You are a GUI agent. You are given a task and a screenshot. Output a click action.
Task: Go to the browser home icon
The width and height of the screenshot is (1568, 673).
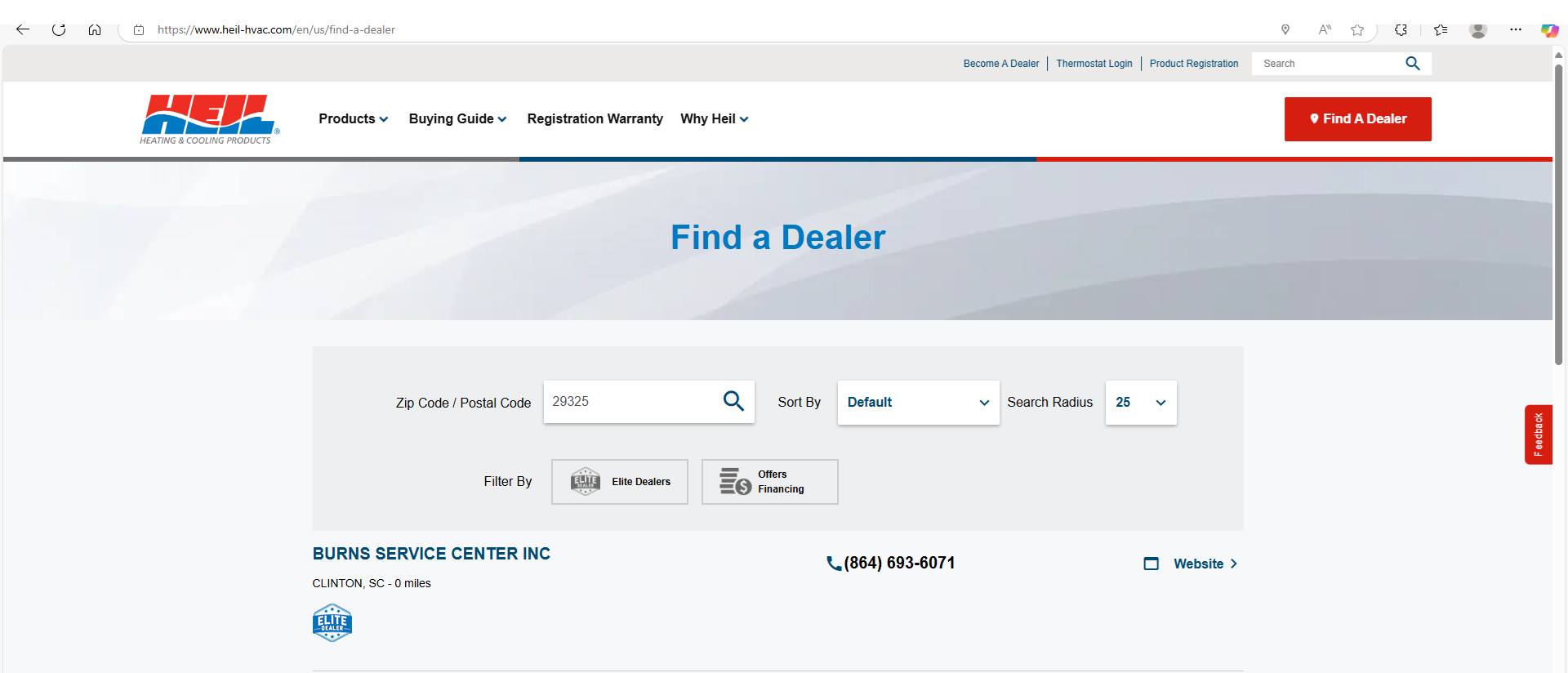[95, 29]
